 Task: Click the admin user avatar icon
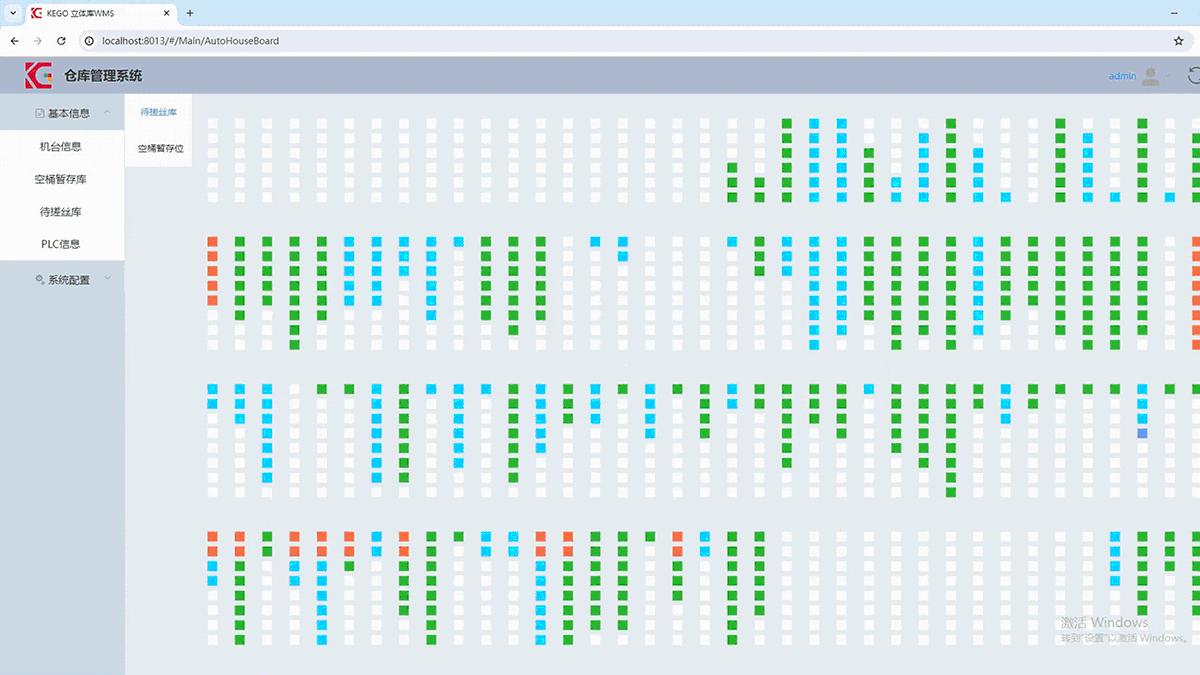1152,76
